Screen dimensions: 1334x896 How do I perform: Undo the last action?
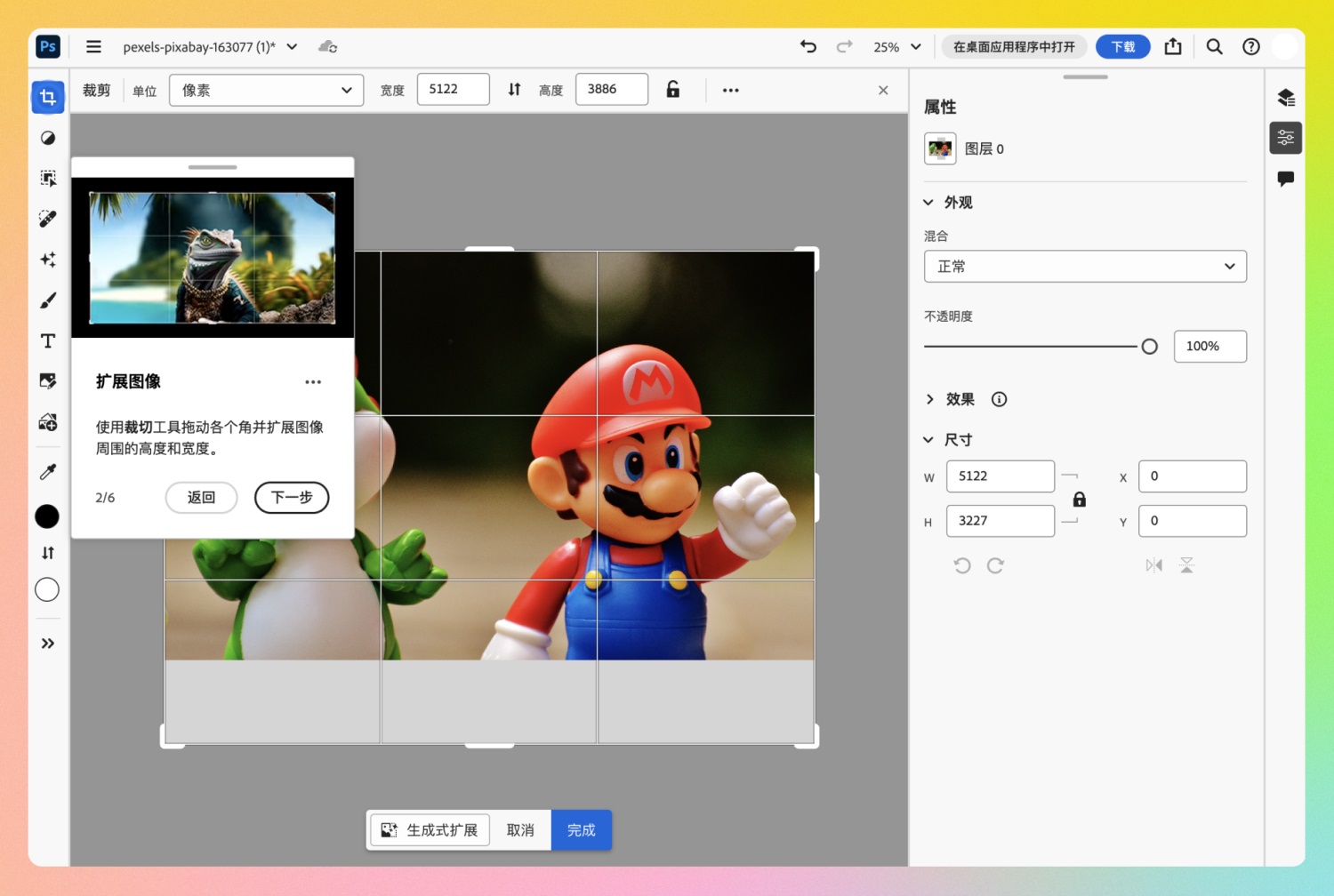point(808,46)
